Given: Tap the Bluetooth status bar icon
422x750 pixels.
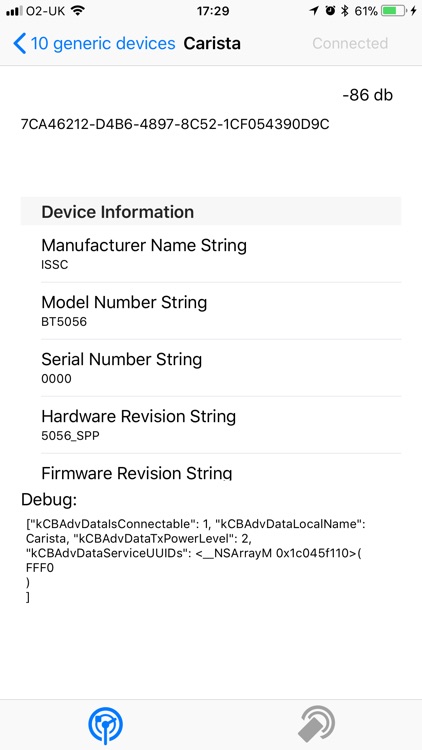Looking at the screenshot, I should [x=344, y=11].
